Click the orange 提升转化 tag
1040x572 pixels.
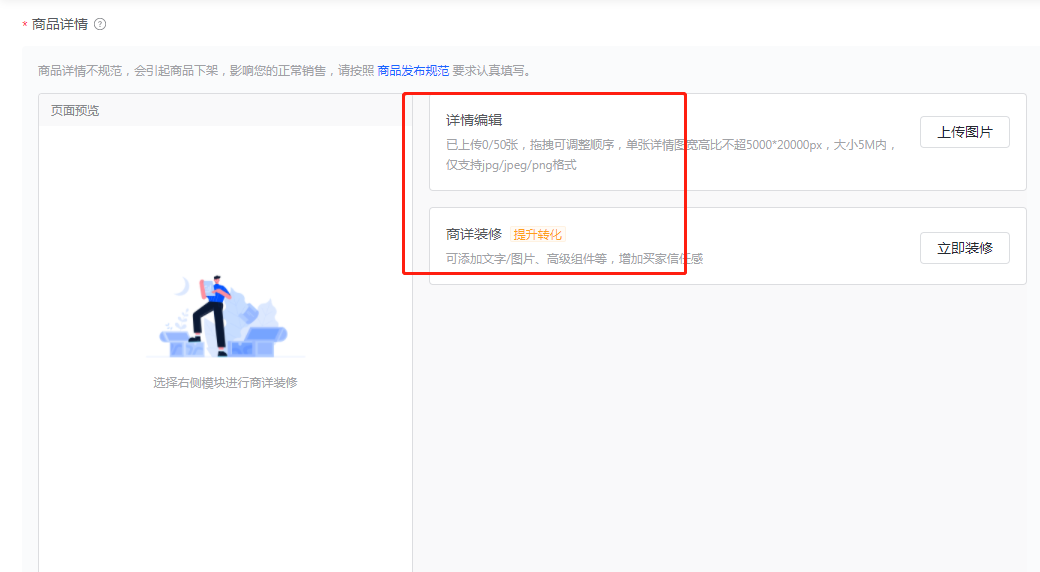[538, 235]
